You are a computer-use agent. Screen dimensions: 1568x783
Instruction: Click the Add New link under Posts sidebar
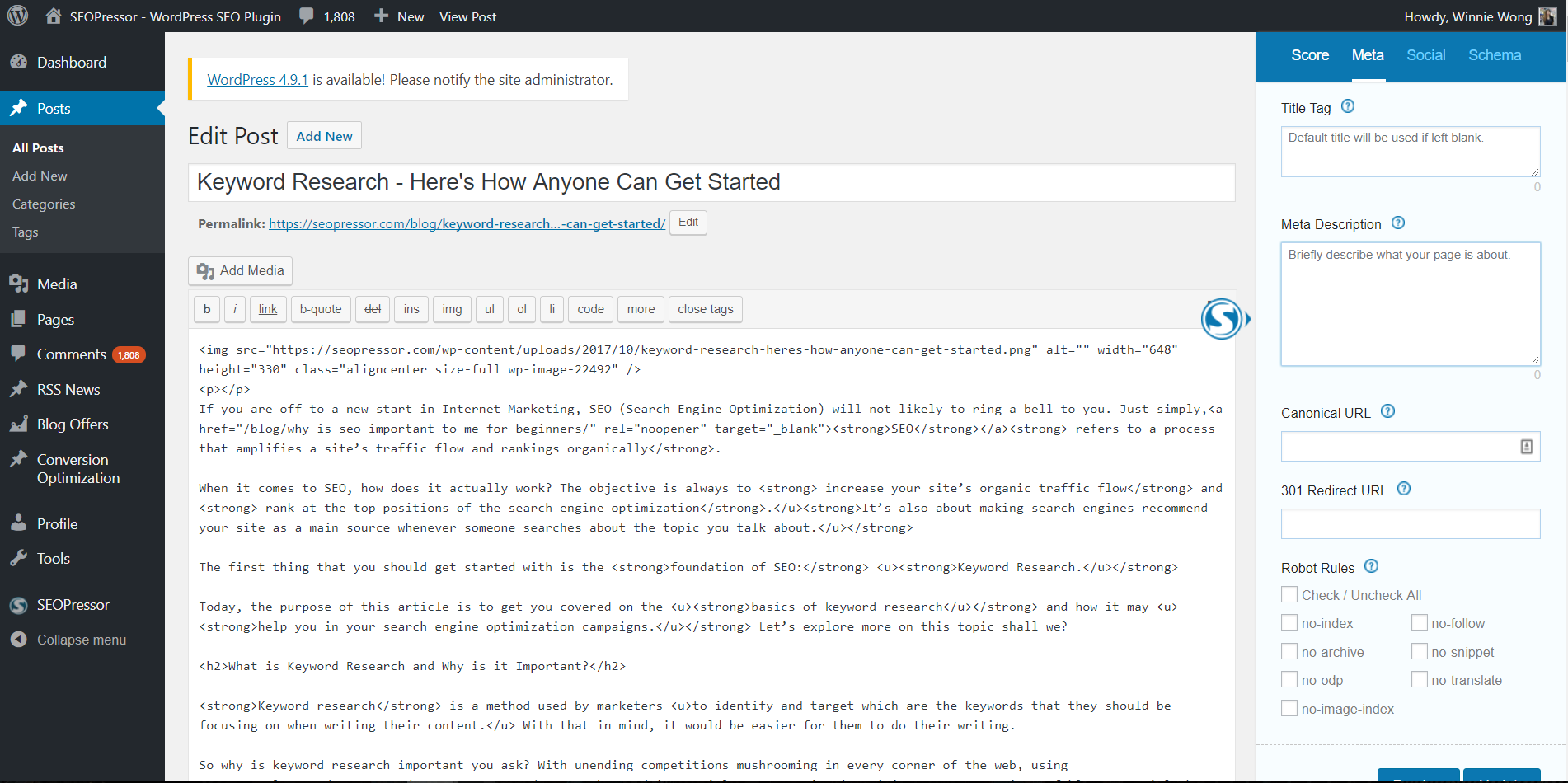point(40,176)
